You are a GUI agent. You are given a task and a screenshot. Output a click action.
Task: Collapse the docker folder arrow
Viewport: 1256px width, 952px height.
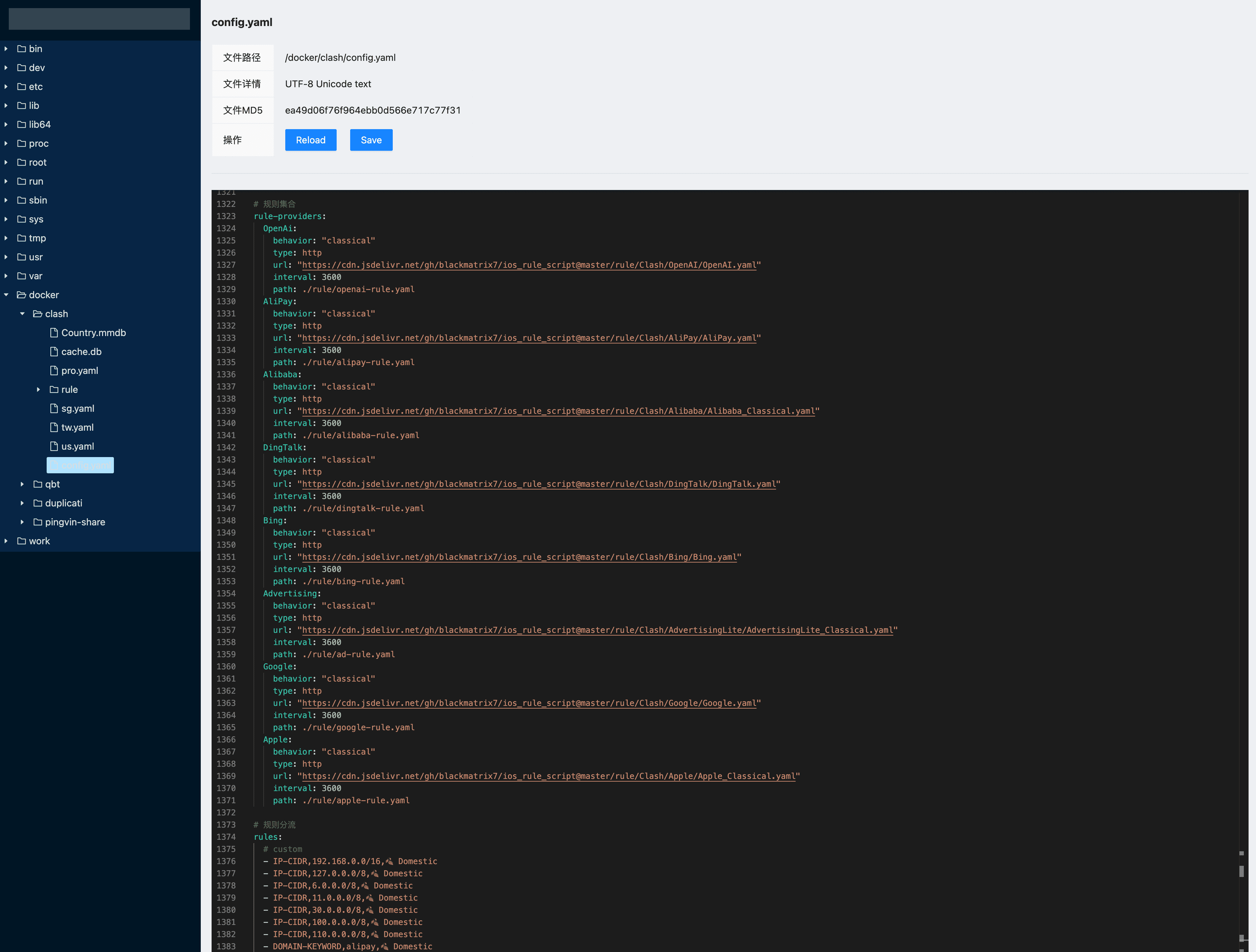(x=6, y=295)
